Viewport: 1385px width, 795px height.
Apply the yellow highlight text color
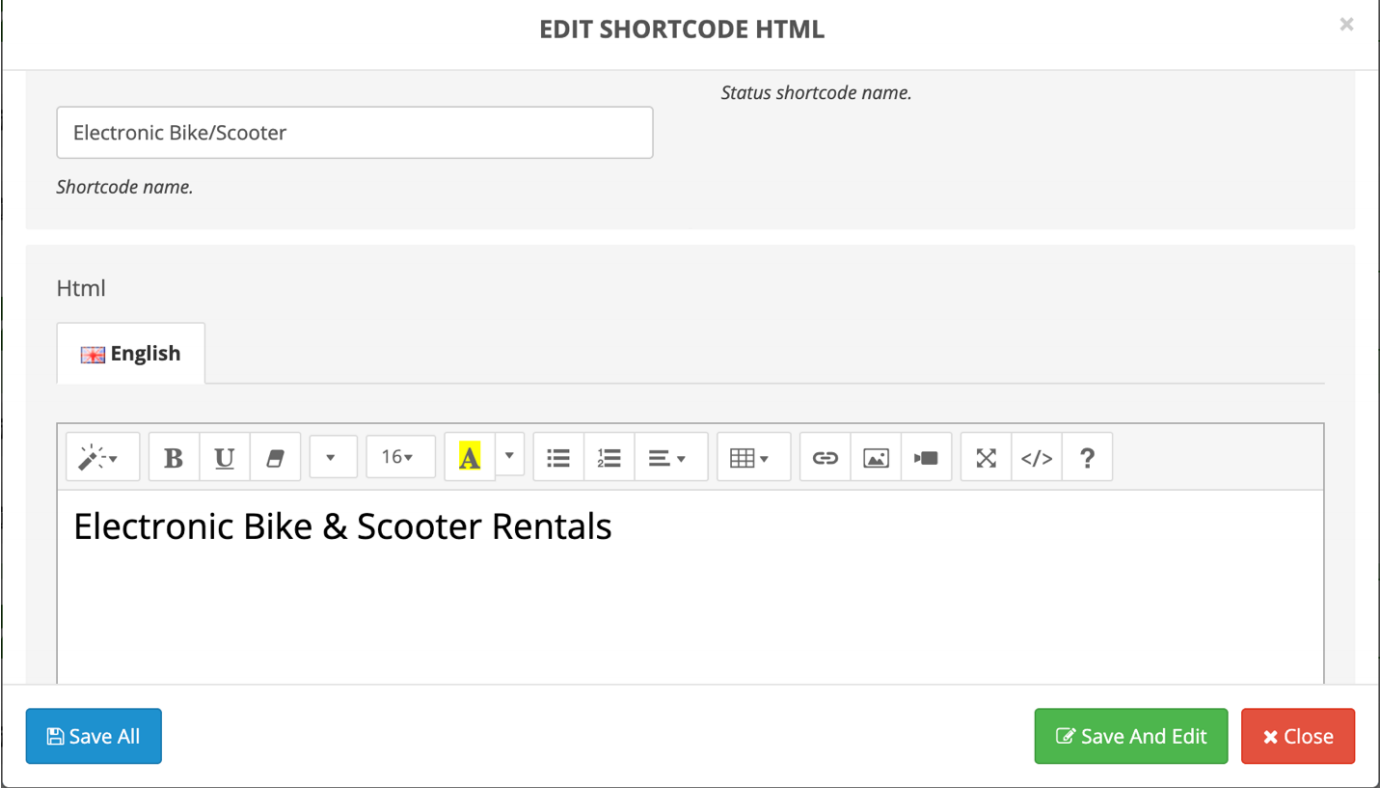[x=470, y=458]
